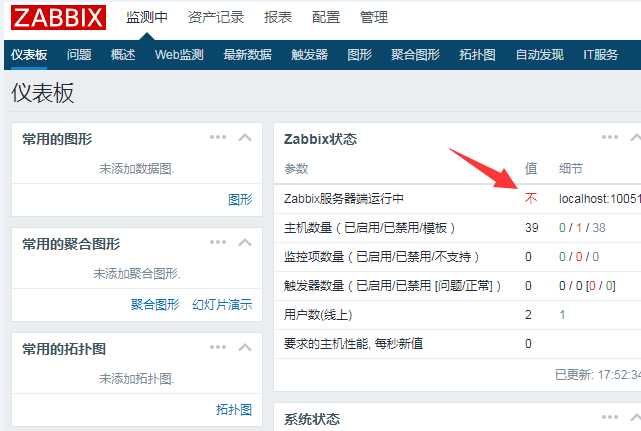Open the 聚合图形 submenu tab

415,55
